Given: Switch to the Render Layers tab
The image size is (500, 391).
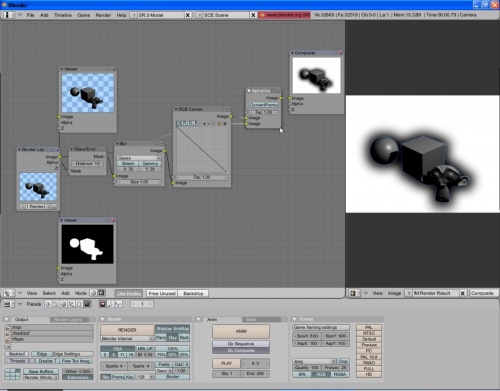Looking at the screenshot, I should (x=68, y=319).
